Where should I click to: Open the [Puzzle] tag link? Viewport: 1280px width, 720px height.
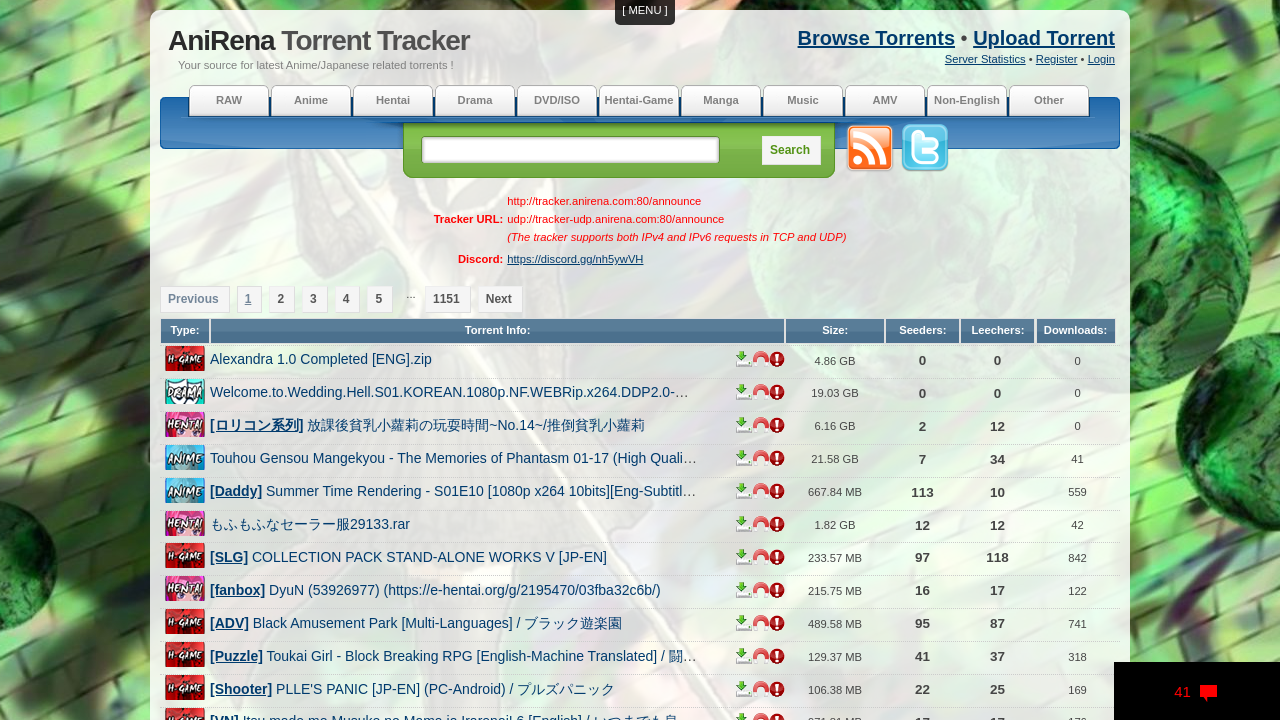pos(236,656)
